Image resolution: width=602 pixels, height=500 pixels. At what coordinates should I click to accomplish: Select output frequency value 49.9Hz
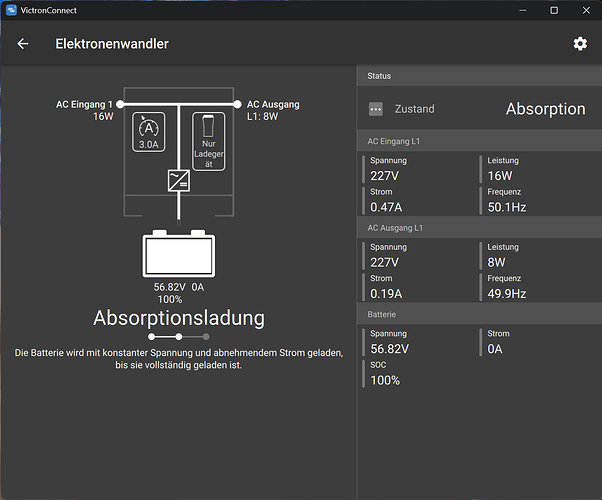click(507, 294)
